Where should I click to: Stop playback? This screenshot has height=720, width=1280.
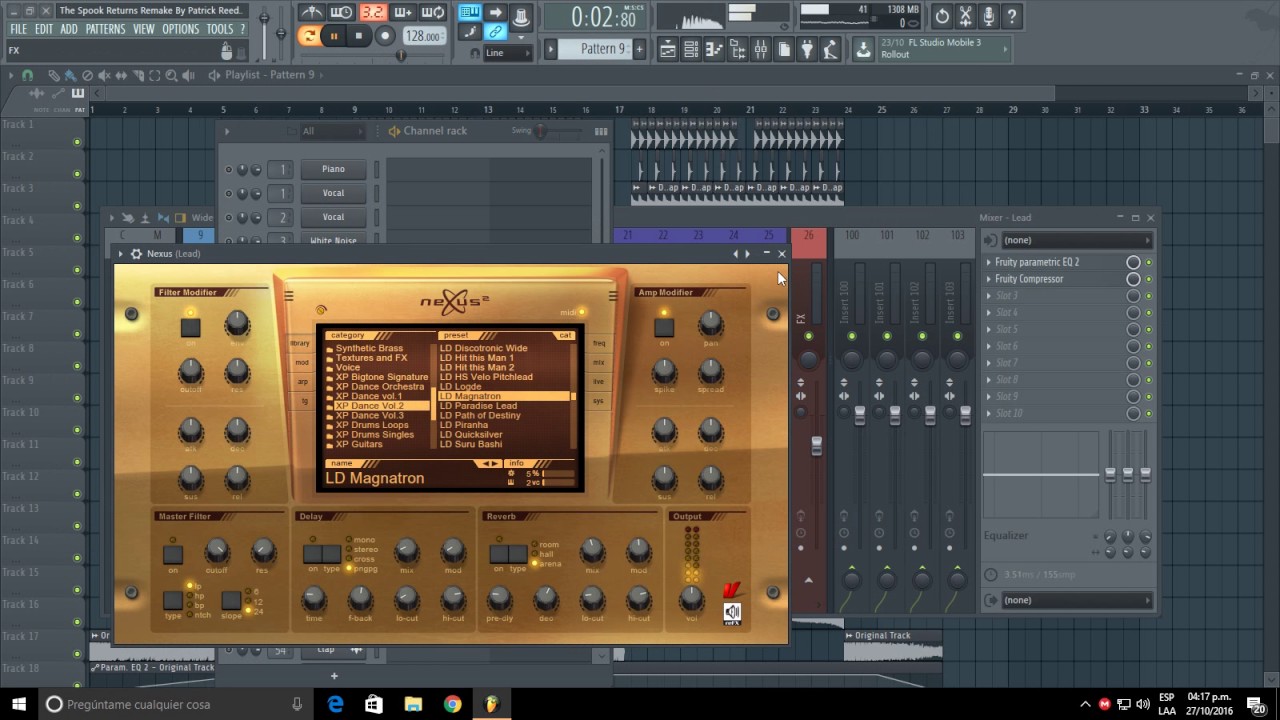359,36
